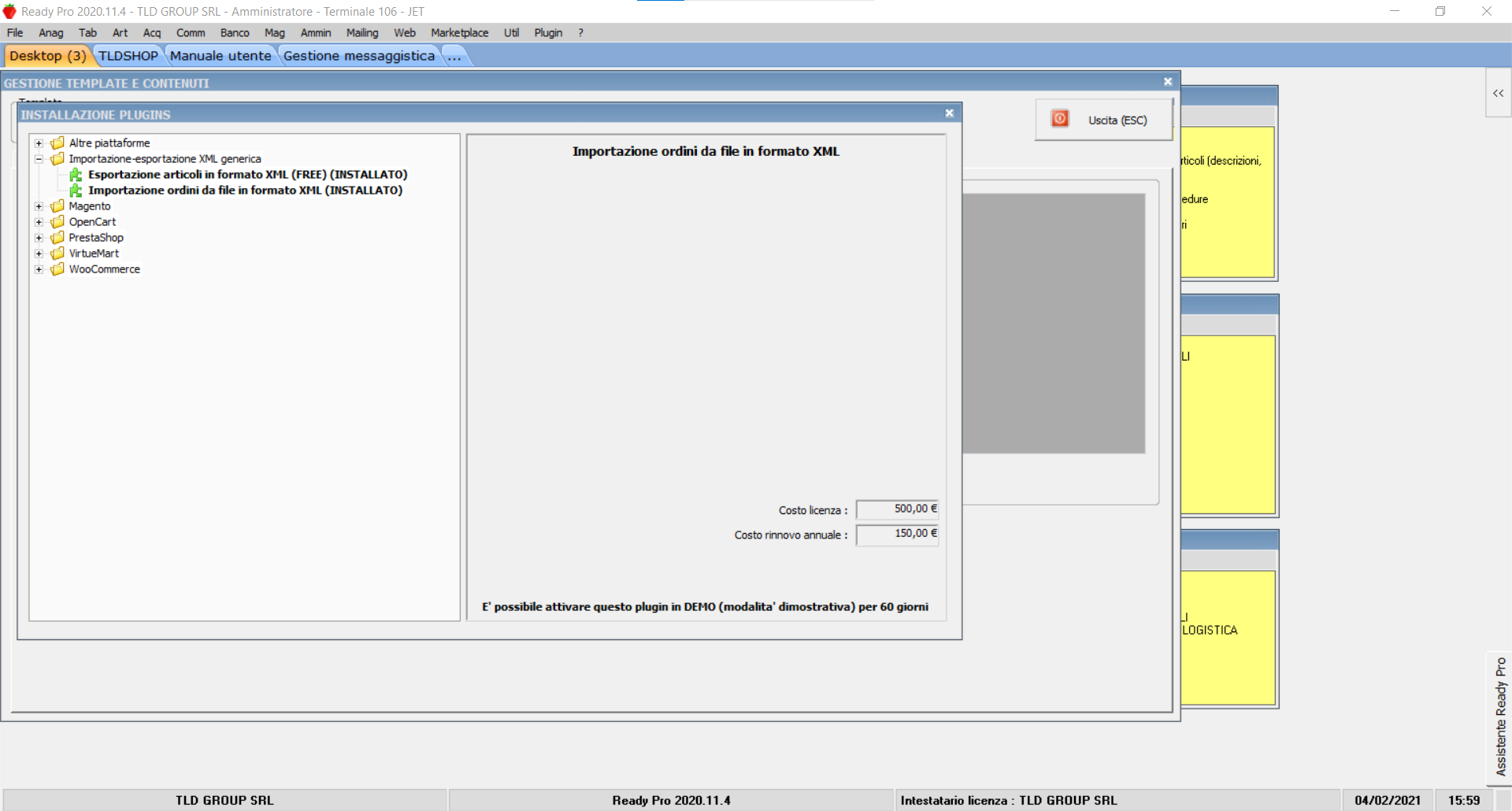Close the Installazione Plugins dialog
Screen dimensions: 1512x811
click(950, 113)
